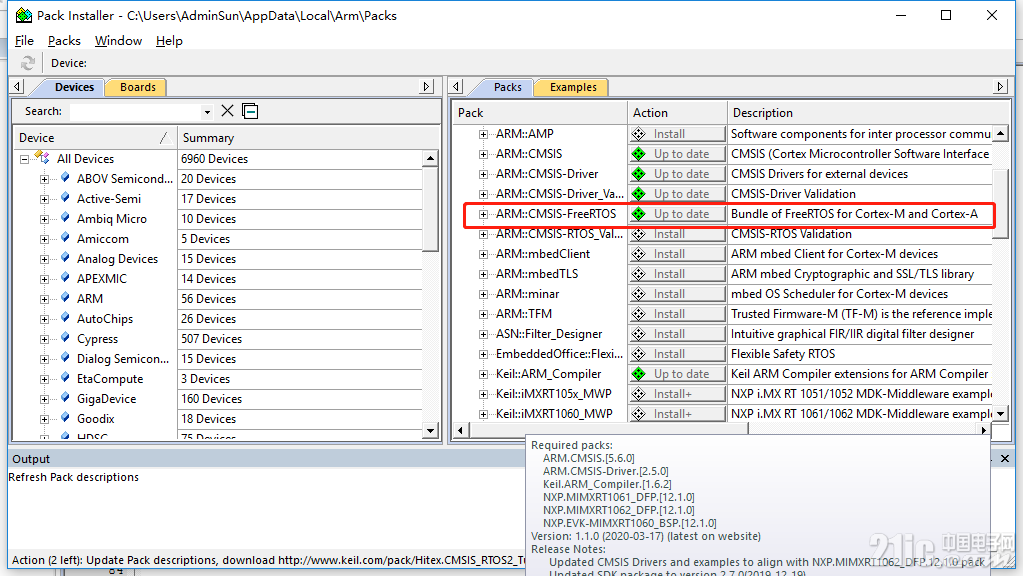Screen dimensions: 1023x576
Task: Clear the device search with X icon
Action: coord(227,111)
